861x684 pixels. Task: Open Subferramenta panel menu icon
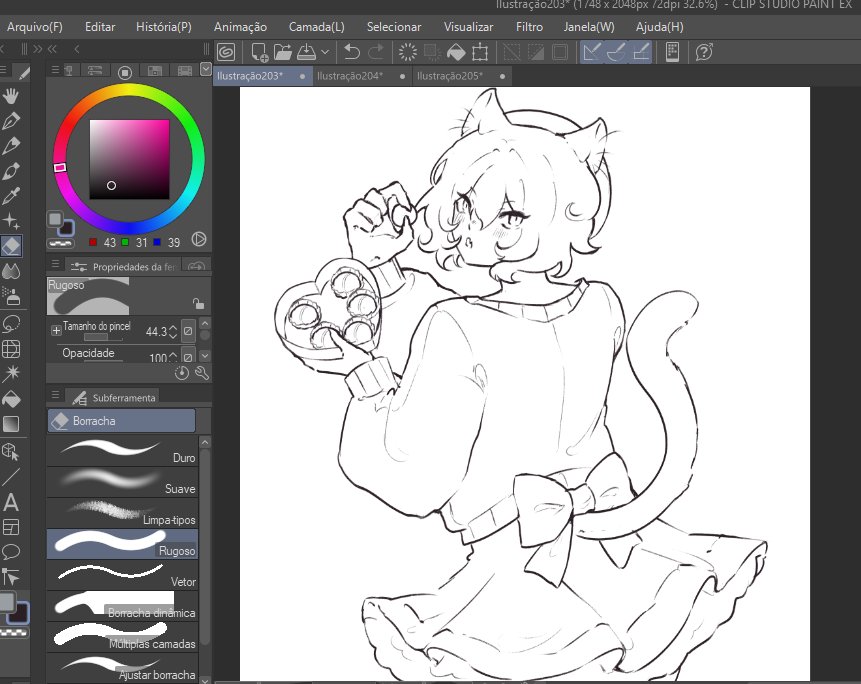(55, 395)
